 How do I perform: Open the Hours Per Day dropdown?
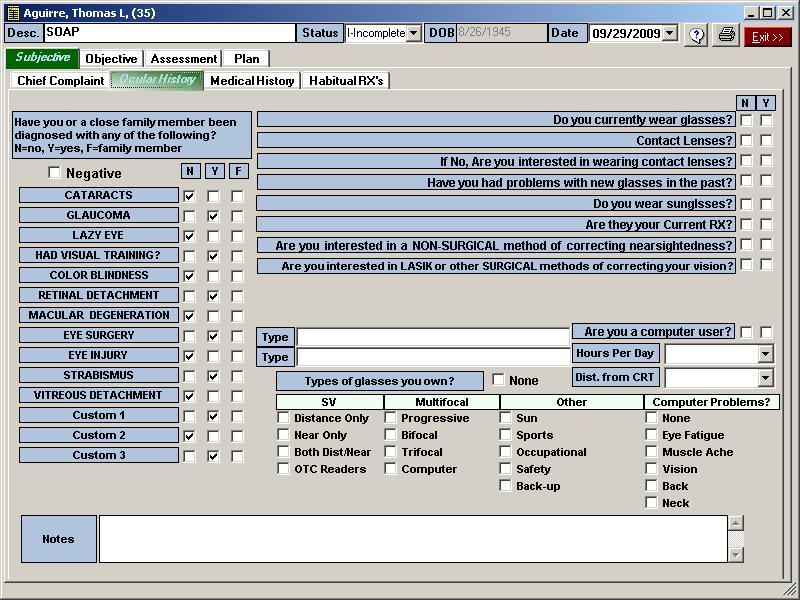tap(765, 354)
